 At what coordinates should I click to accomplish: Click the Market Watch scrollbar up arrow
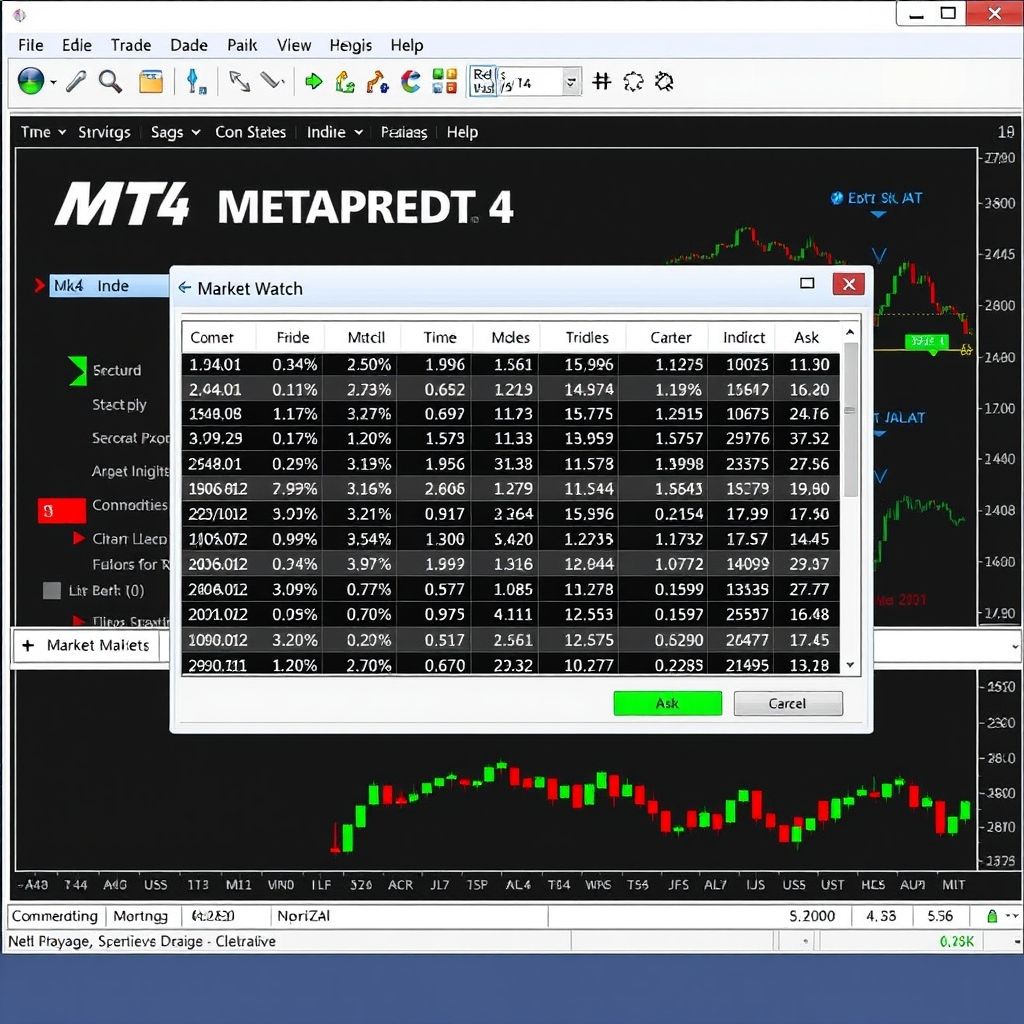(850, 332)
